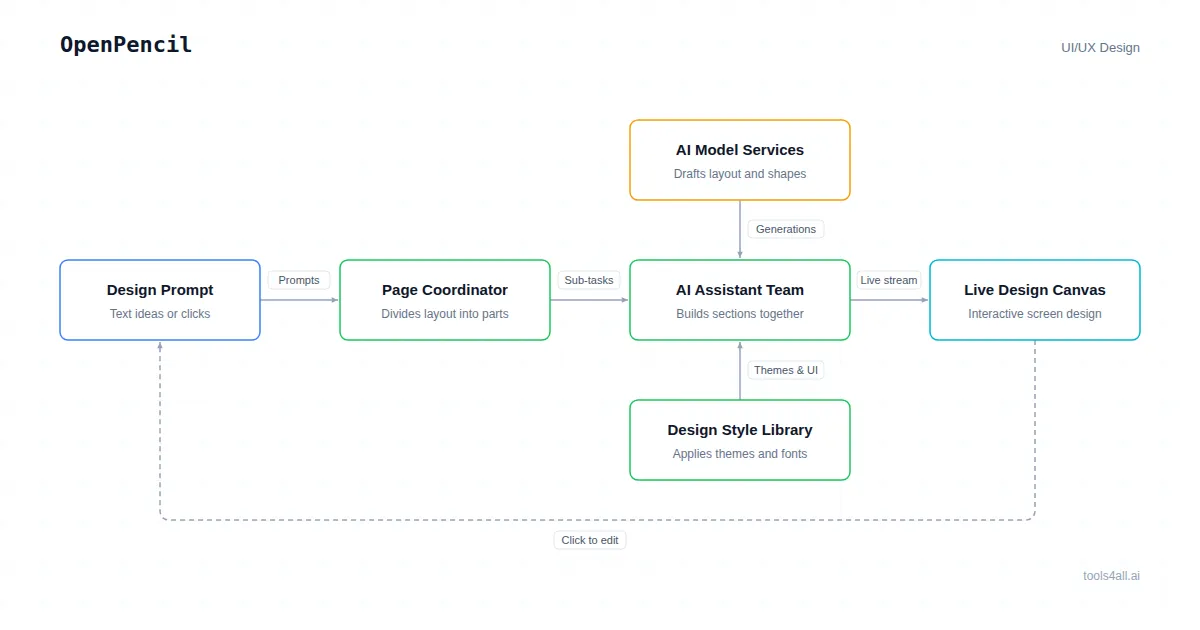Select the Live Design Canvas node
The width and height of the screenshot is (1200, 630).
click(1035, 300)
